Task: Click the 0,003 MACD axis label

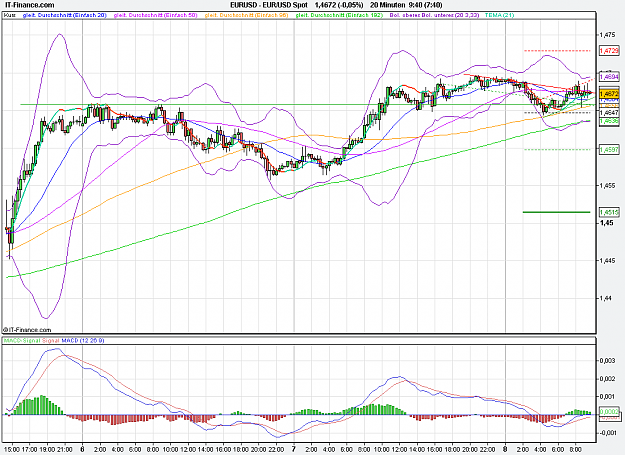Action: pos(608,361)
